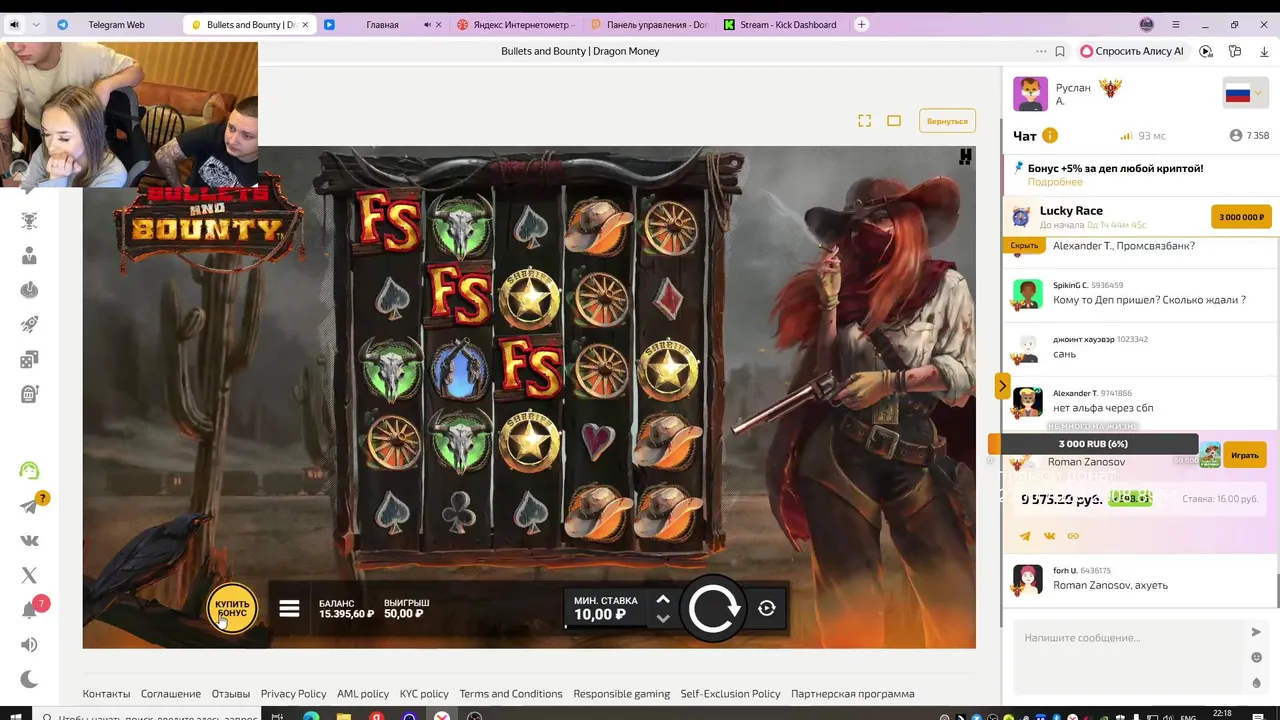Open Telegram channel from left sidebar
Viewport: 1280px width, 720px height.
point(29,506)
